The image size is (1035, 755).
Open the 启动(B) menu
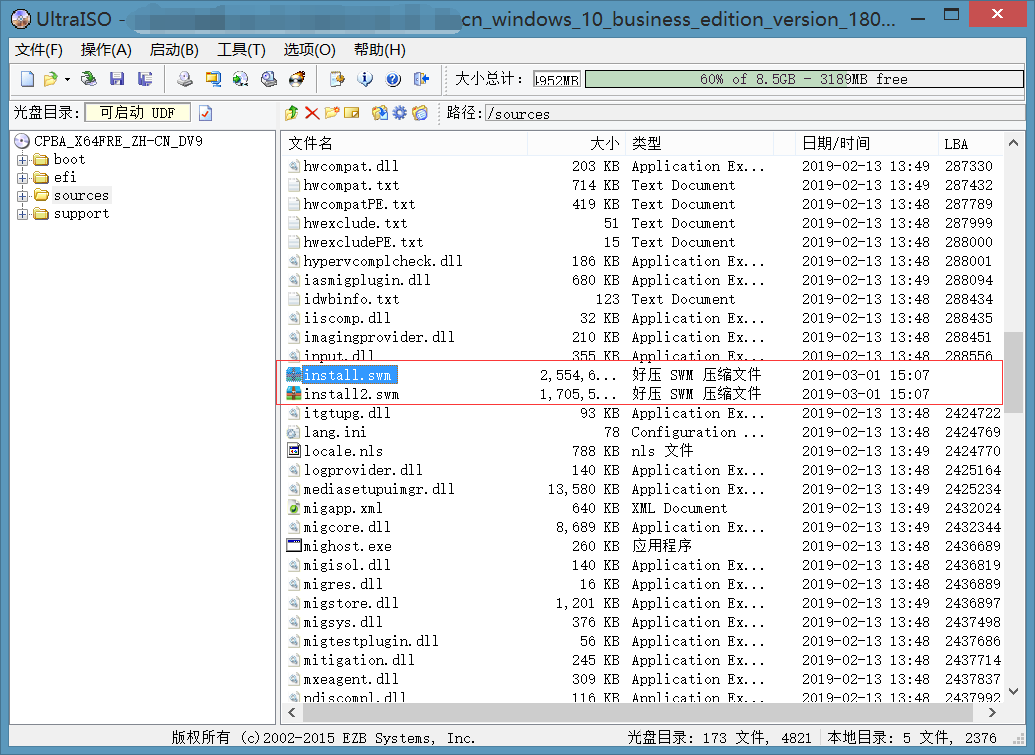(174, 49)
